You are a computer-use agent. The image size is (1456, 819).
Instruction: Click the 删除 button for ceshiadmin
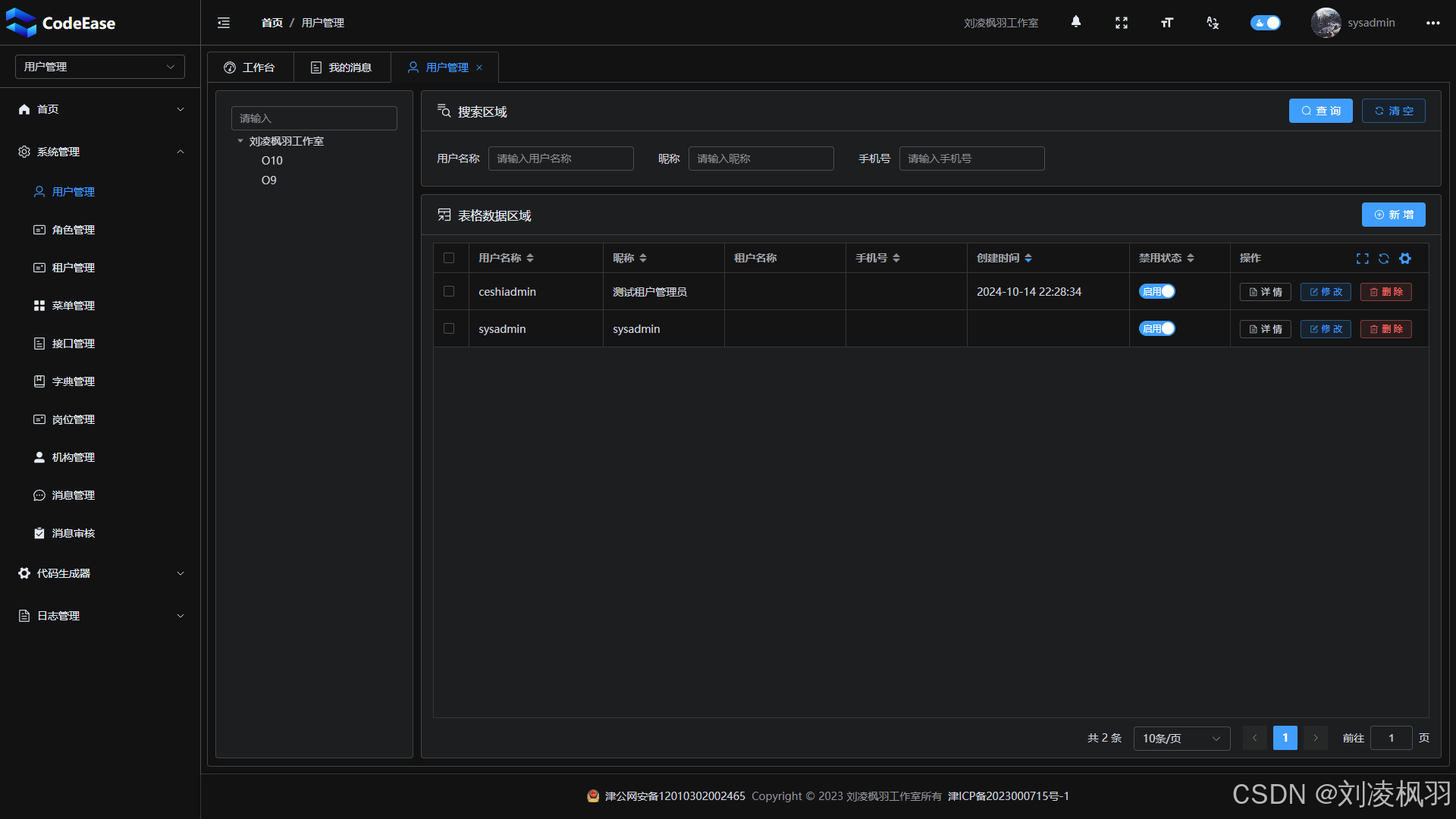pyautogui.click(x=1385, y=292)
